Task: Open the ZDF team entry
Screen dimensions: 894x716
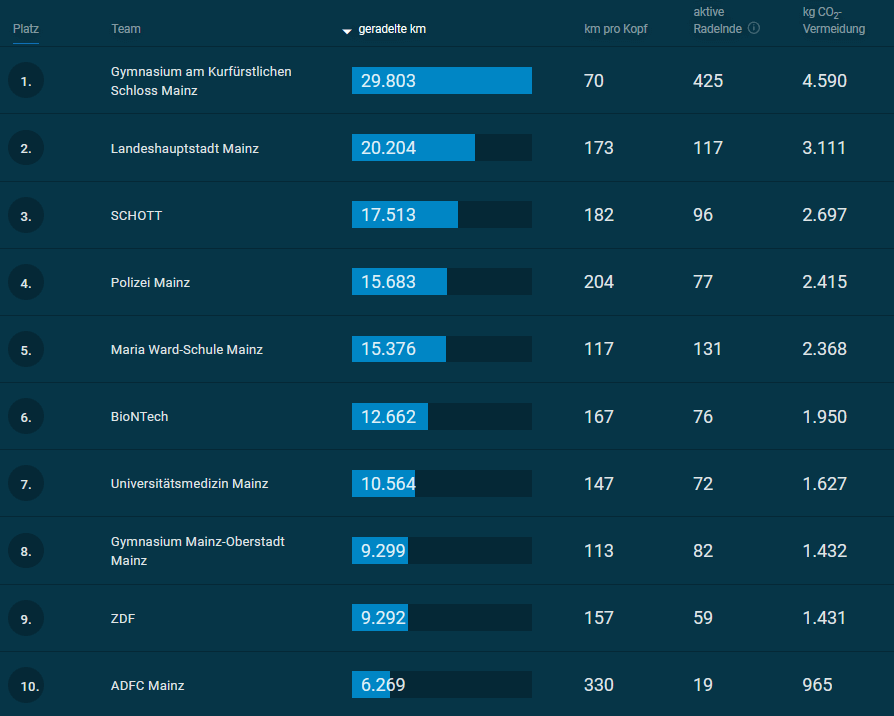Action: pyautogui.click(x=123, y=619)
